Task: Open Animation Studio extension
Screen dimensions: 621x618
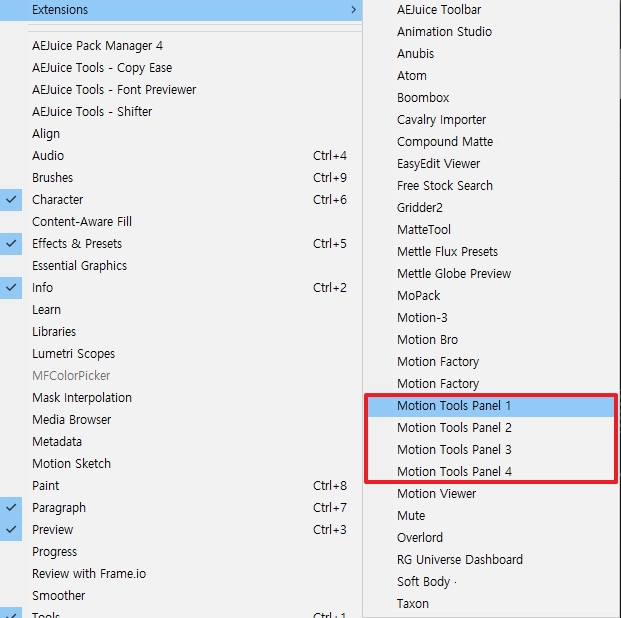Action: pos(444,32)
